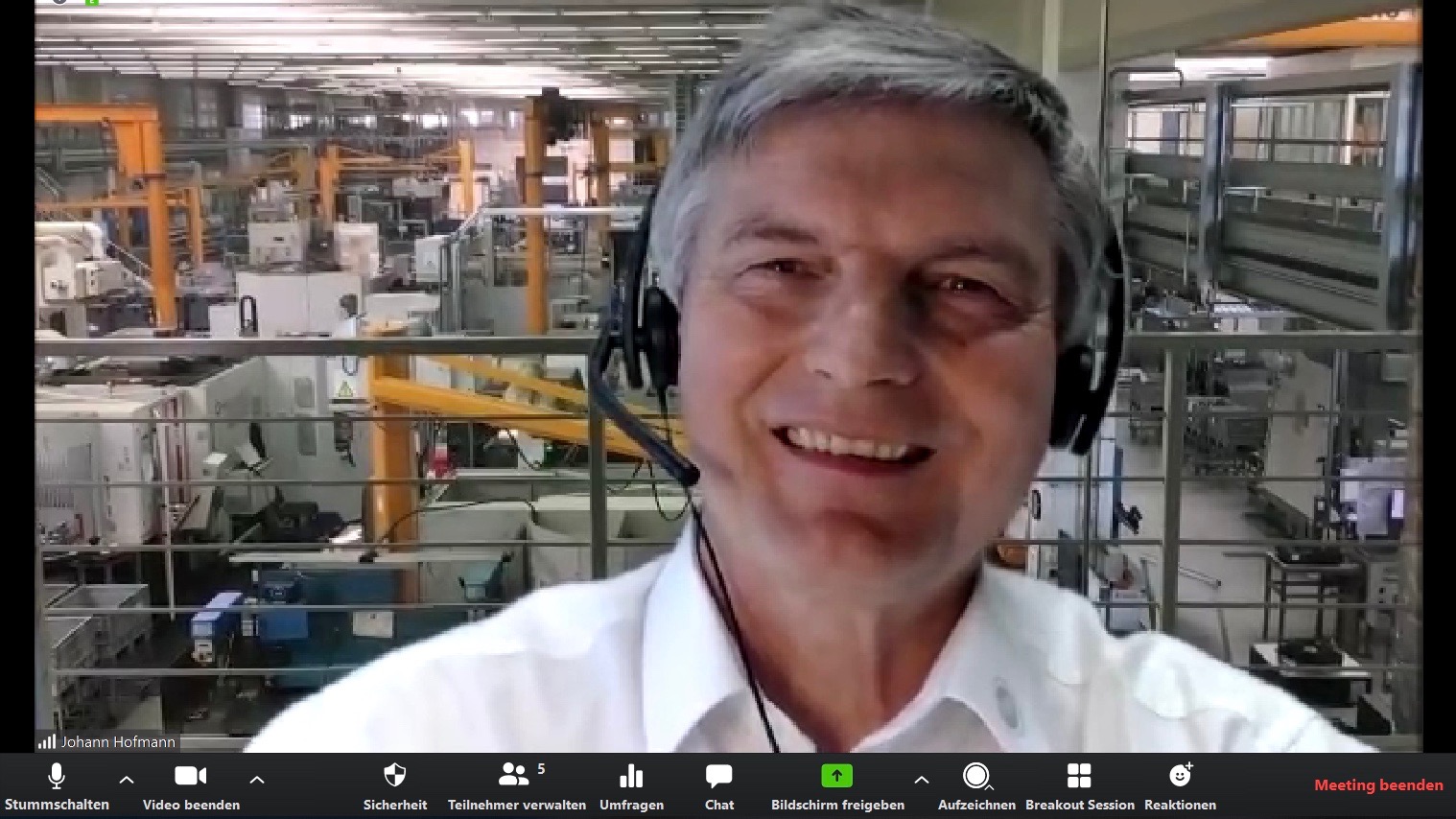Open the Teilnehmer verwalten panel
This screenshot has width=1456, height=819.
pos(517,786)
